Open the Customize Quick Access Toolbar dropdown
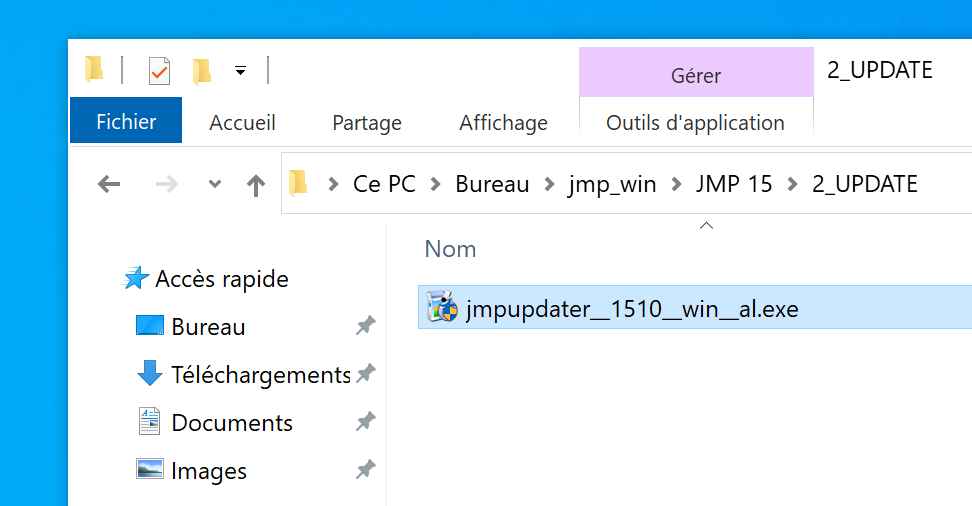 [240, 70]
